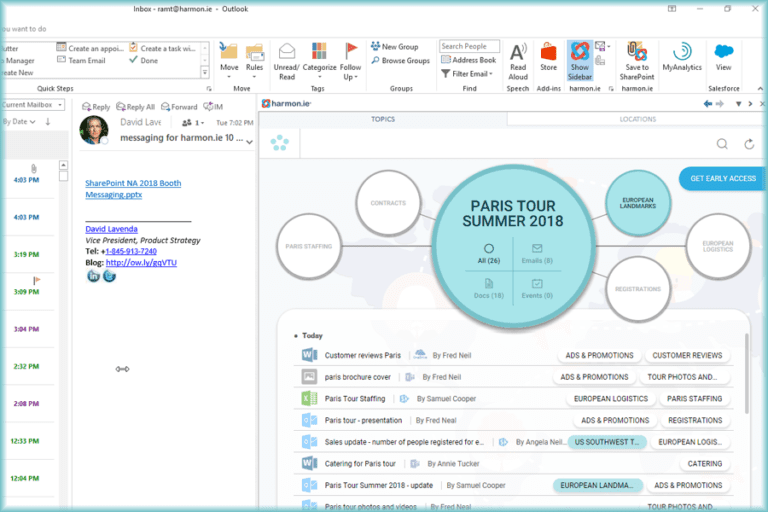Open the By Date sort dropdown
Screen dimensions: 768x512
tap(19, 122)
